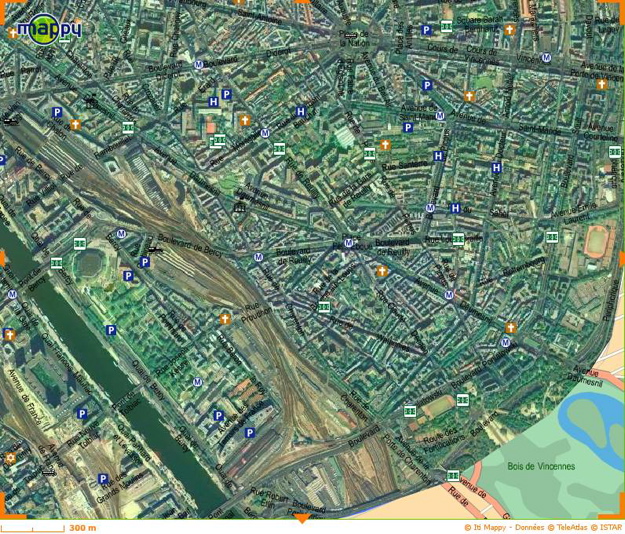Open the Mappy copyright link
The height and width of the screenshot is (534, 625).
click(487, 527)
